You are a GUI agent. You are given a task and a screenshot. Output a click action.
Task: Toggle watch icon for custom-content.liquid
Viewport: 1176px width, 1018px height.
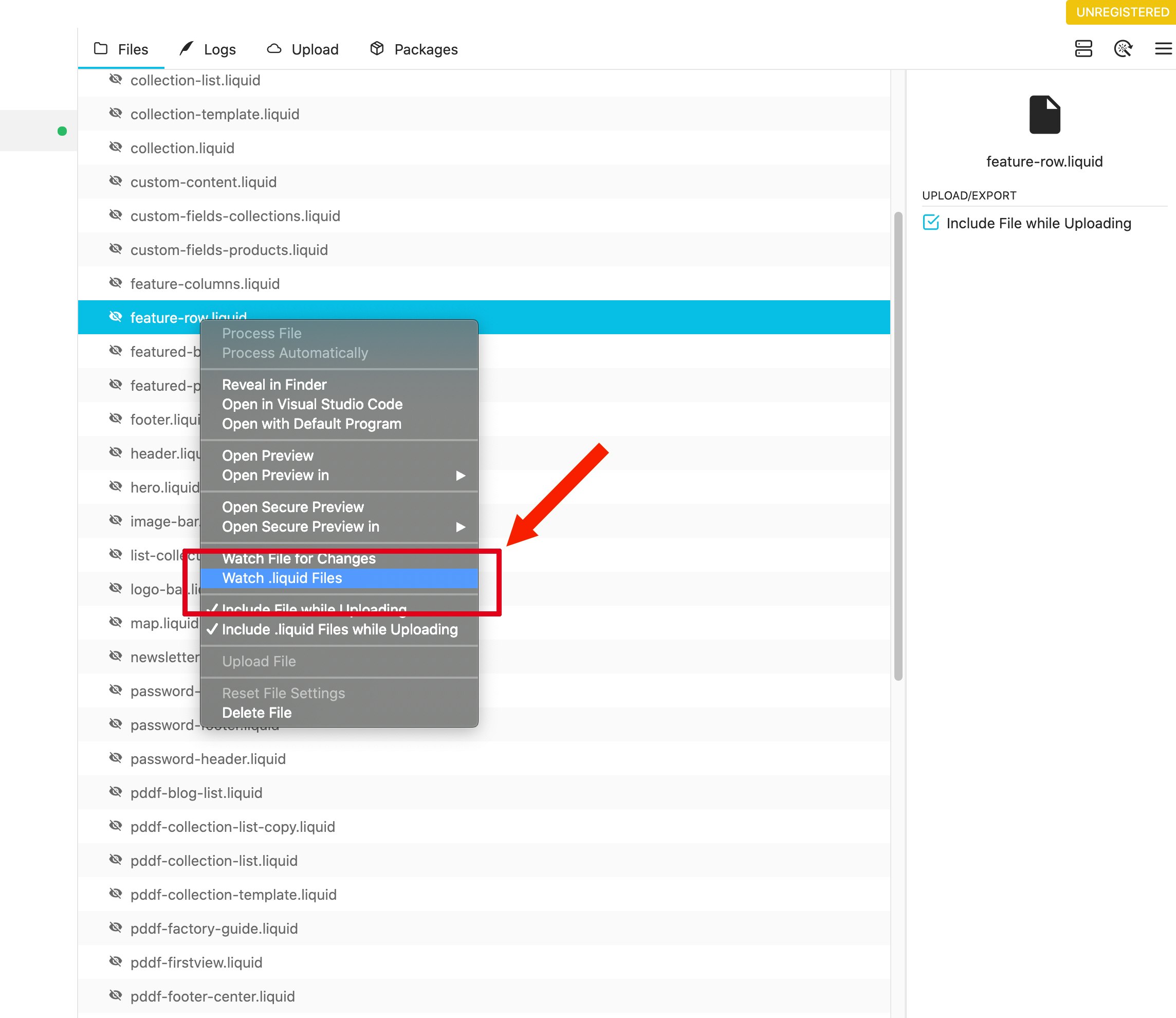coord(115,181)
